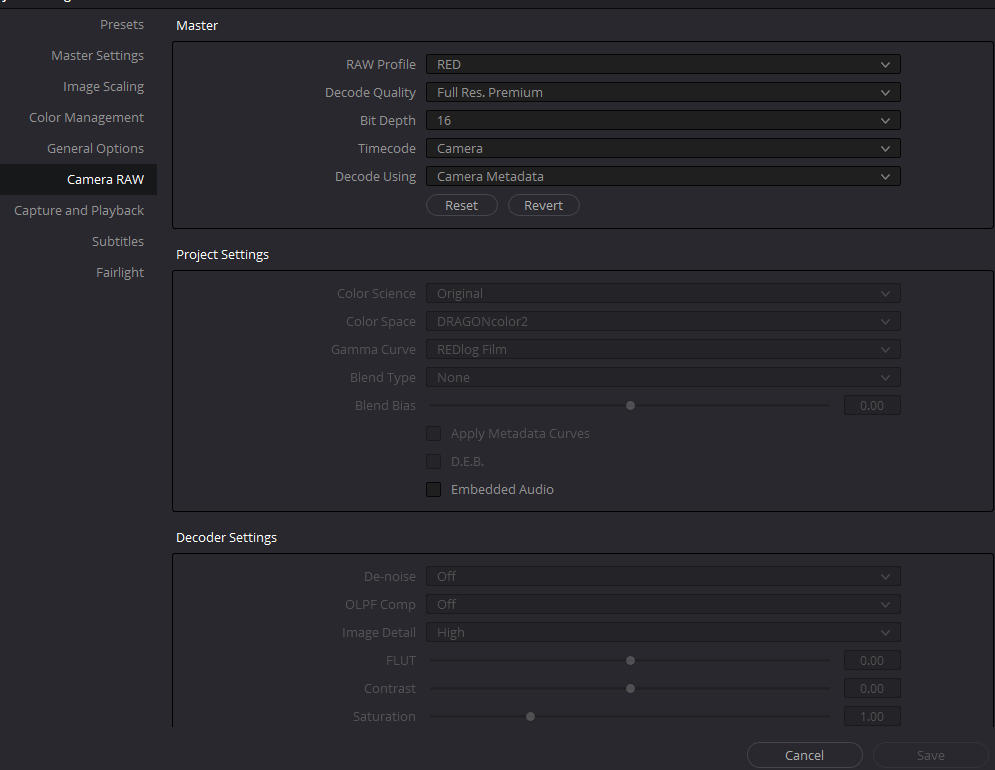Click the Reset button
The height and width of the screenshot is (770, 995).
tap(461, 205)
